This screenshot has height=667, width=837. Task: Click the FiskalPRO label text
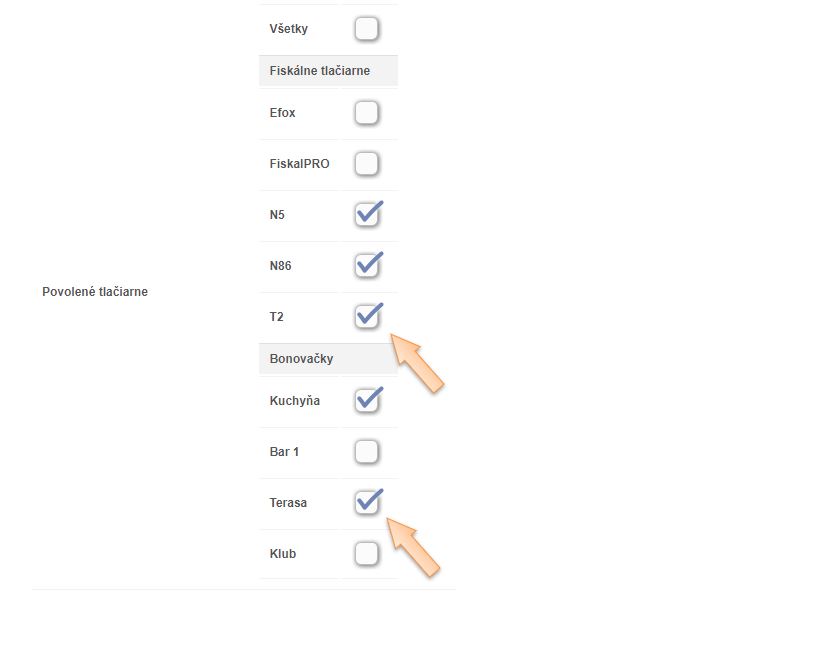click(x=299, y=164)
